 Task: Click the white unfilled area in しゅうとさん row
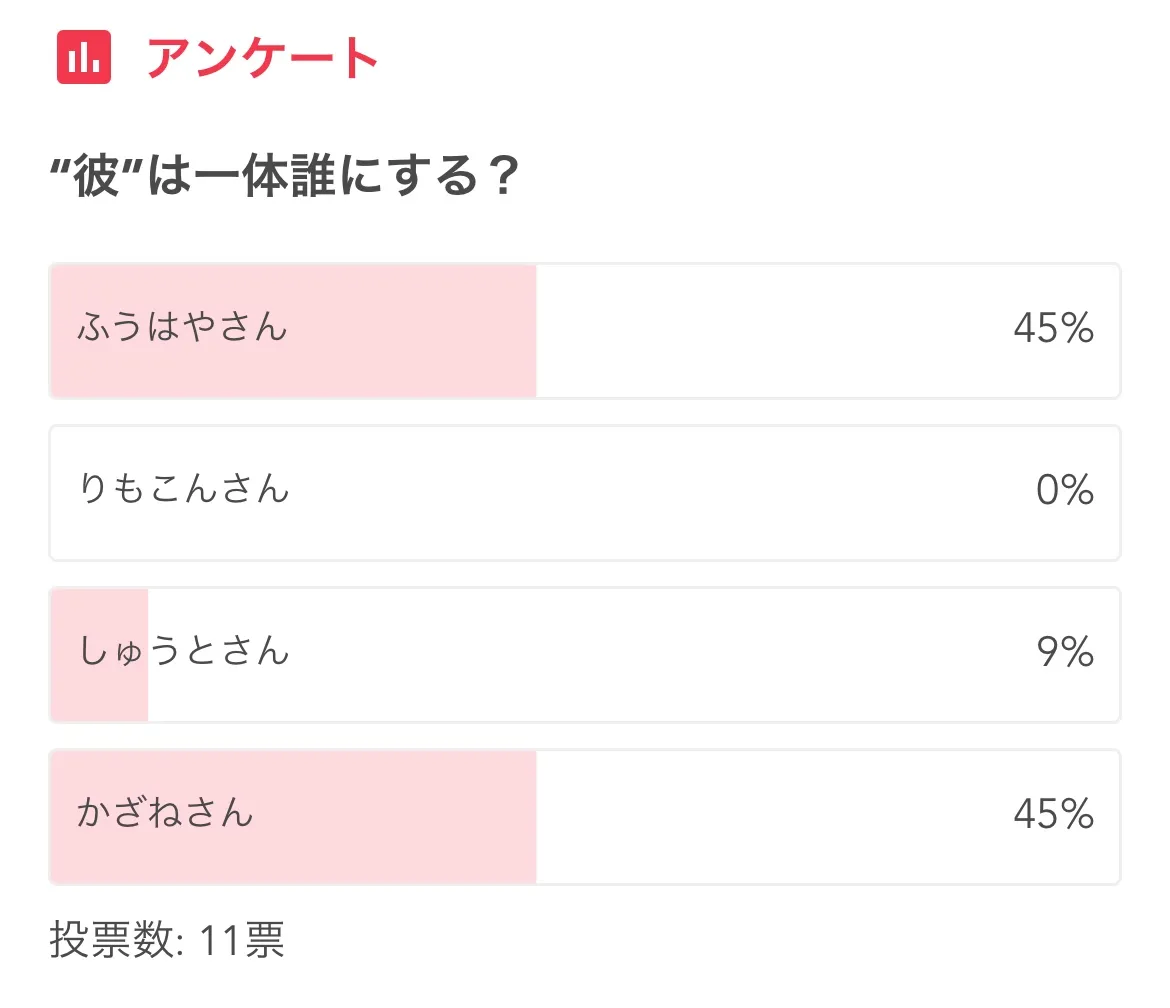(x=640, y=655)
